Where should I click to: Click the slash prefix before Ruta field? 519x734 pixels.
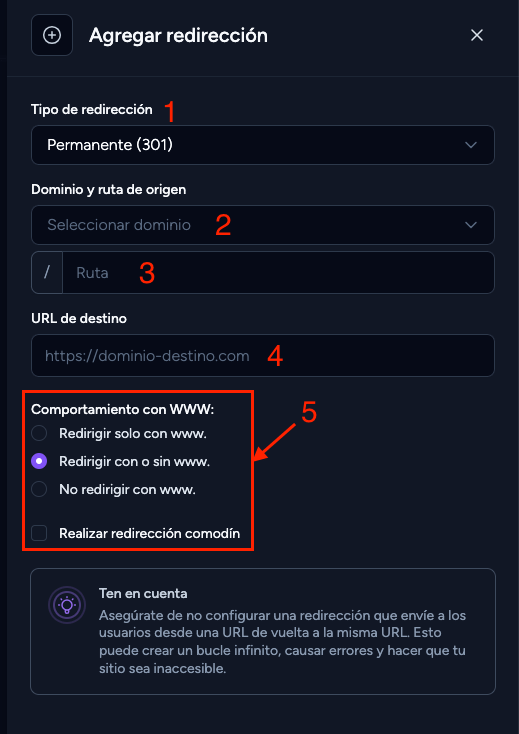coord(47,272)
